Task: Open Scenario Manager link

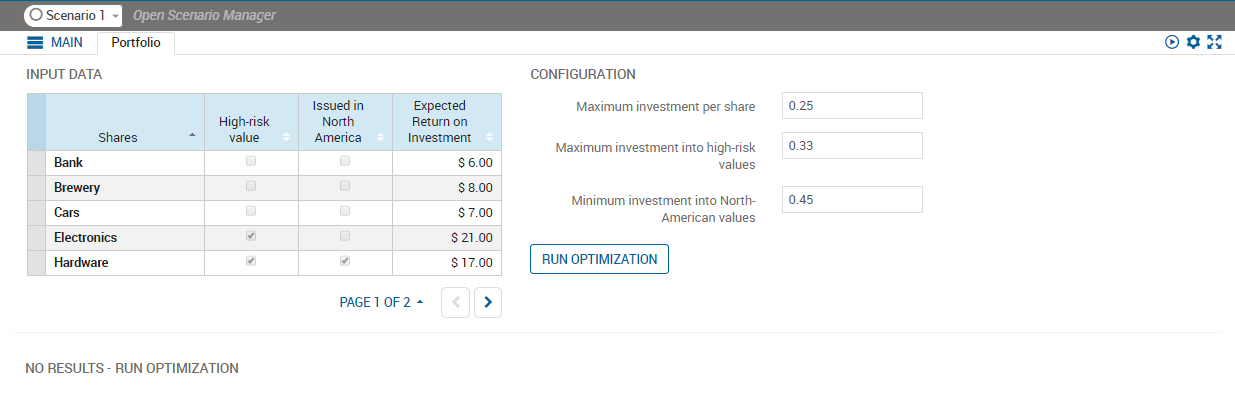Action: pos(204,16)
